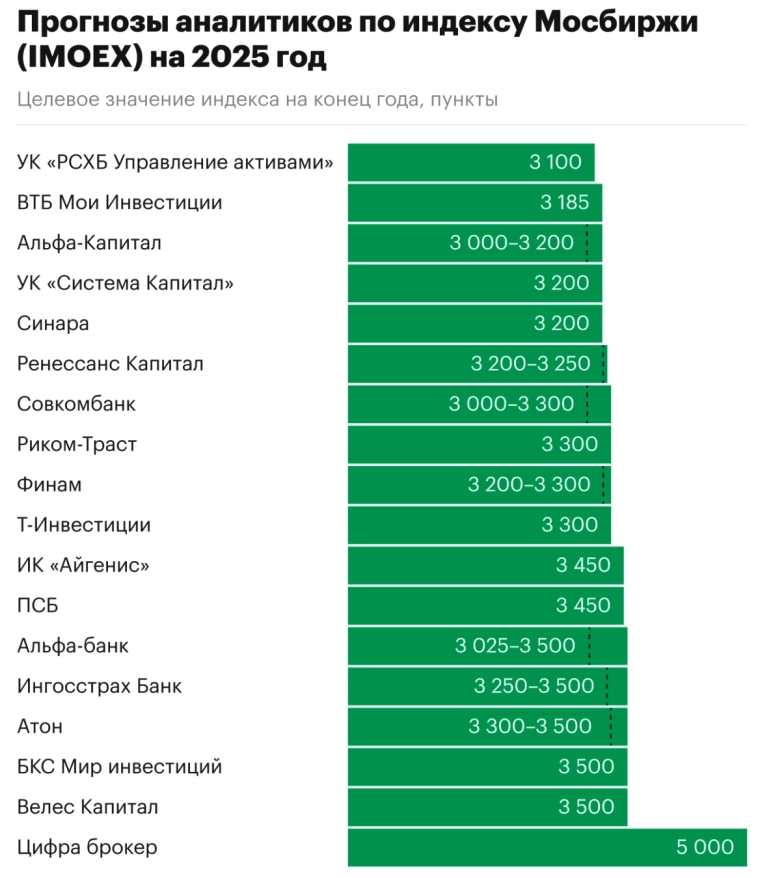Viewport: 758px width, 878px height.
Task: Click the УК «РСХБ Управление активами» label
Action: [x=175, y=162]
